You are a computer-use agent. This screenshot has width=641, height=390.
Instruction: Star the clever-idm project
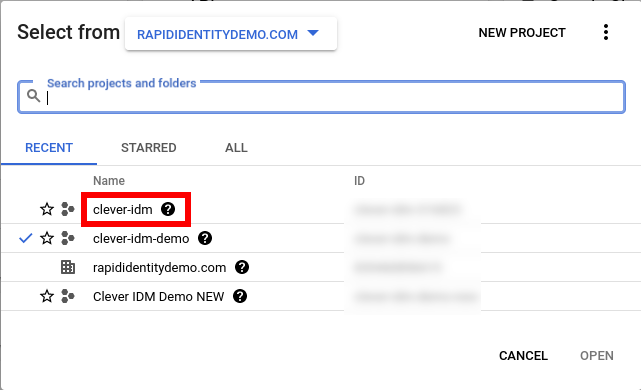click(47, 209)
